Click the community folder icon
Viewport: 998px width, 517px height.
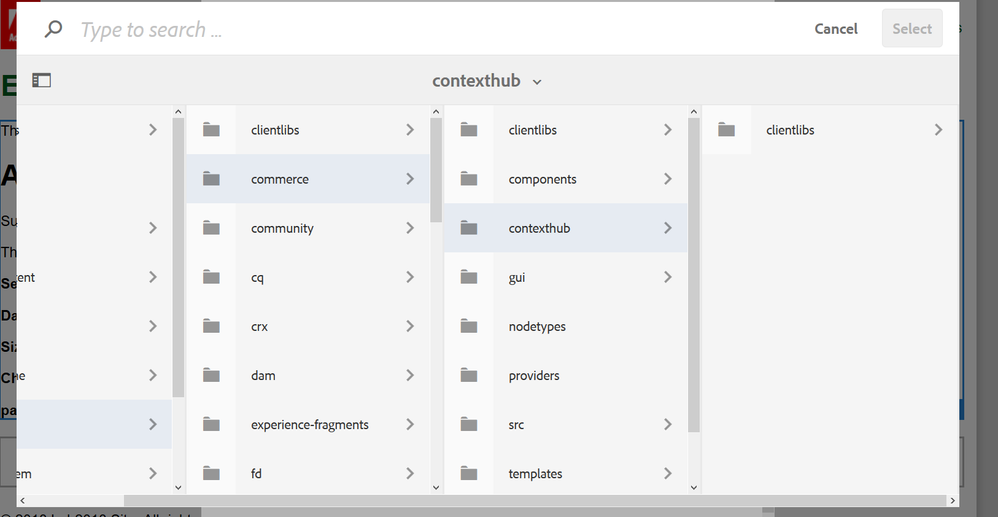click(x=211, y=228)
